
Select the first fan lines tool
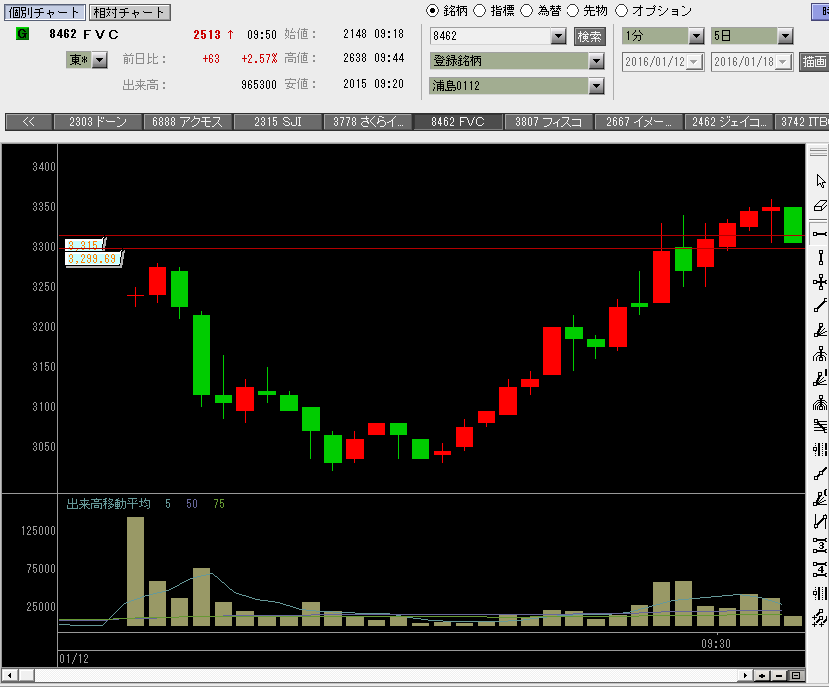click(x=820, y=331)
